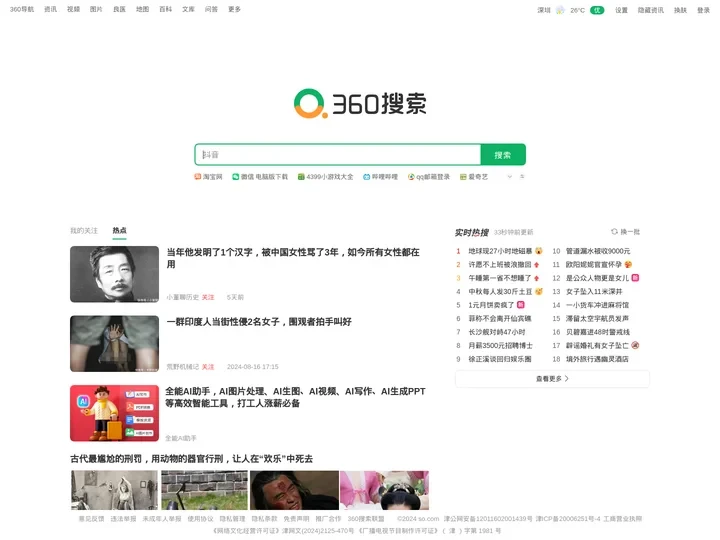
Task: Switch to 图片 image search
Action: [96, 9]
